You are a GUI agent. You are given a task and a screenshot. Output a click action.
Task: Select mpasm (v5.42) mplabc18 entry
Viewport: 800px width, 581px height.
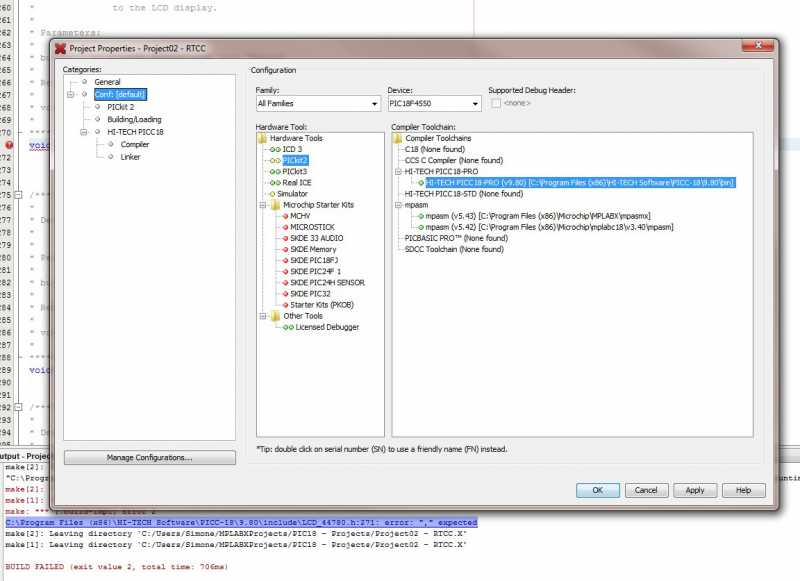tap(549, 227)
